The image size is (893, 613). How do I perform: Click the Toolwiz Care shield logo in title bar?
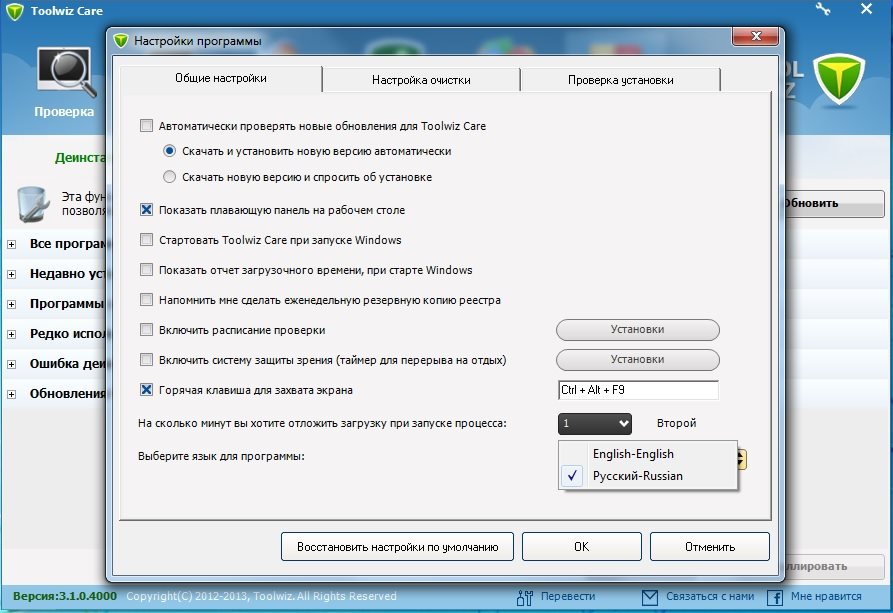14,11
